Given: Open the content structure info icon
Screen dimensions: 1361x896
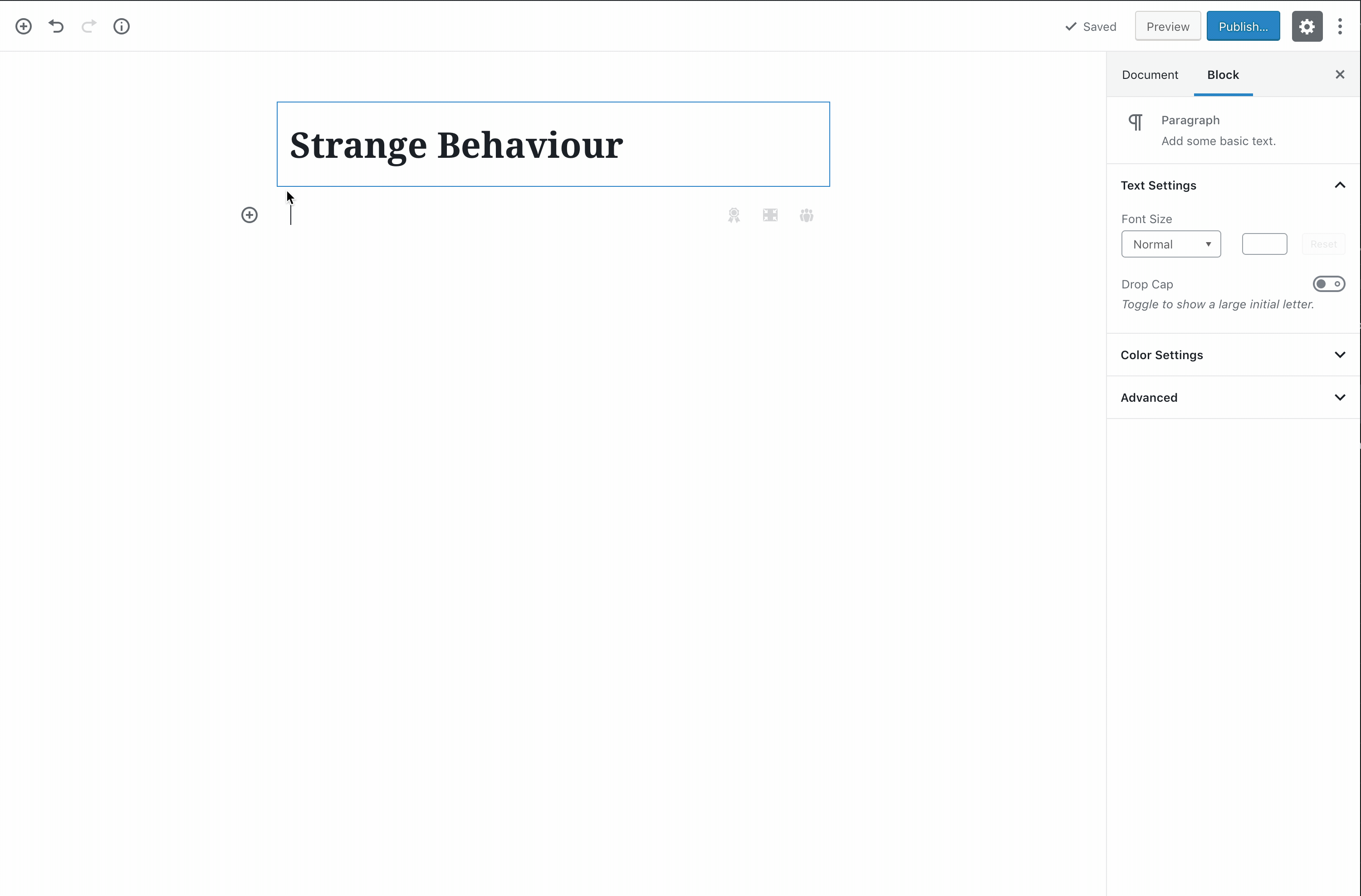Looking at the screenshot, I should point(121,26).
